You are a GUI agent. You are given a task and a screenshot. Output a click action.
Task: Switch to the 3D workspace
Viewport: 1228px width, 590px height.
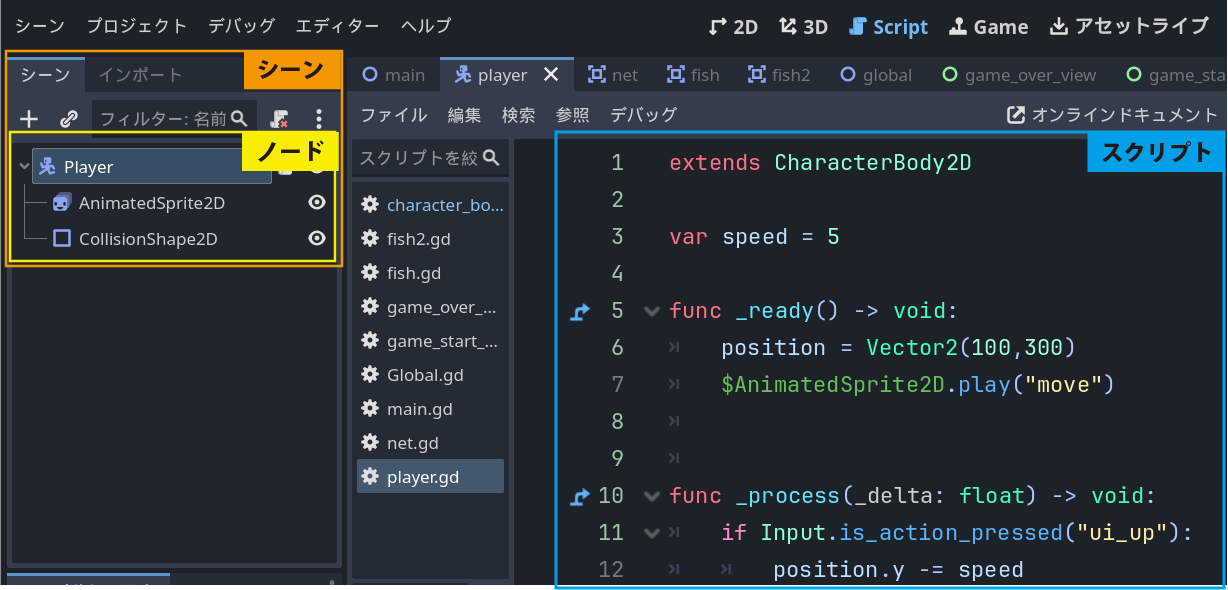[804, 27]
